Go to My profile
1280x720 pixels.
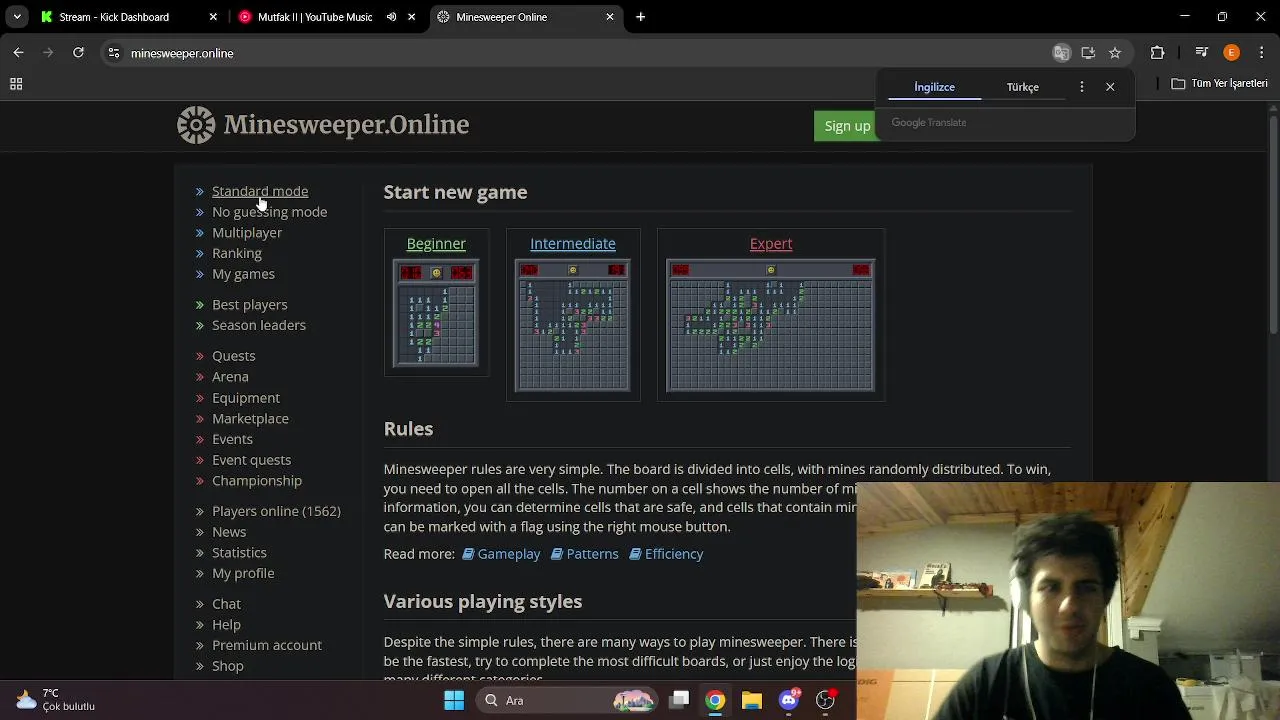pyautogui.click(x=243, y=573)
